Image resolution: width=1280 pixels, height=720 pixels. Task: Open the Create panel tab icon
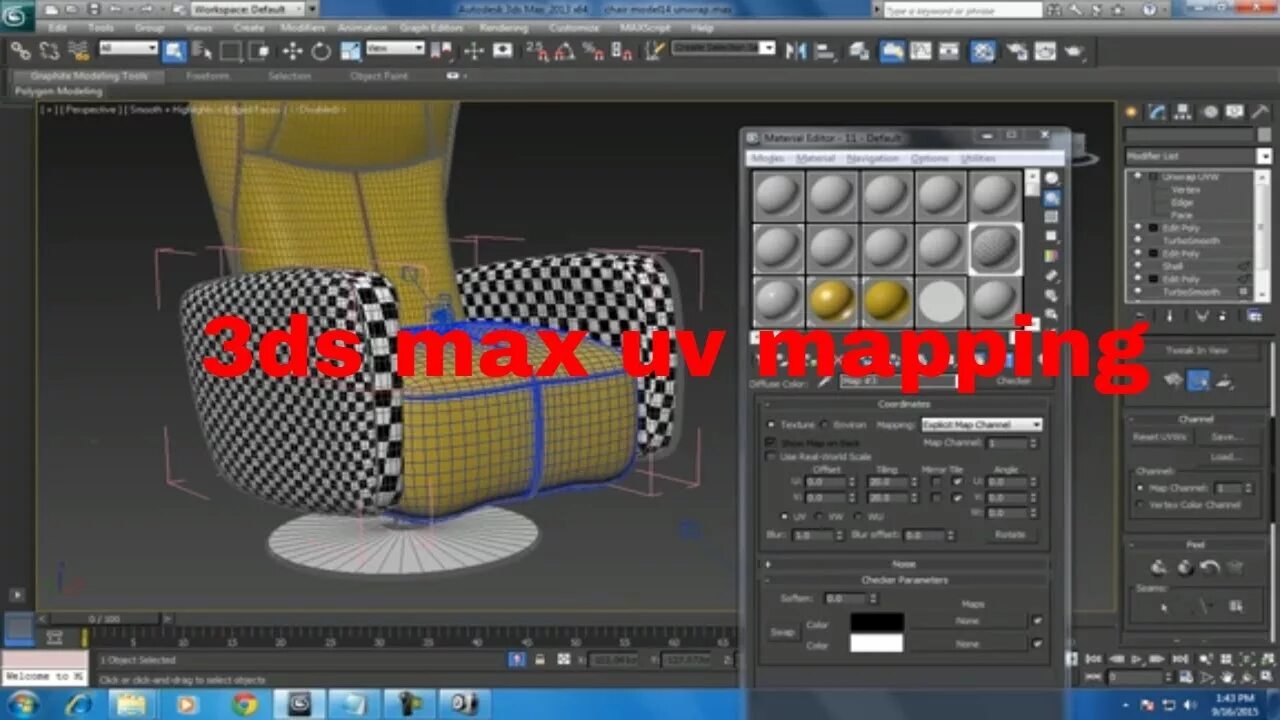click(x=1131, y=112)
